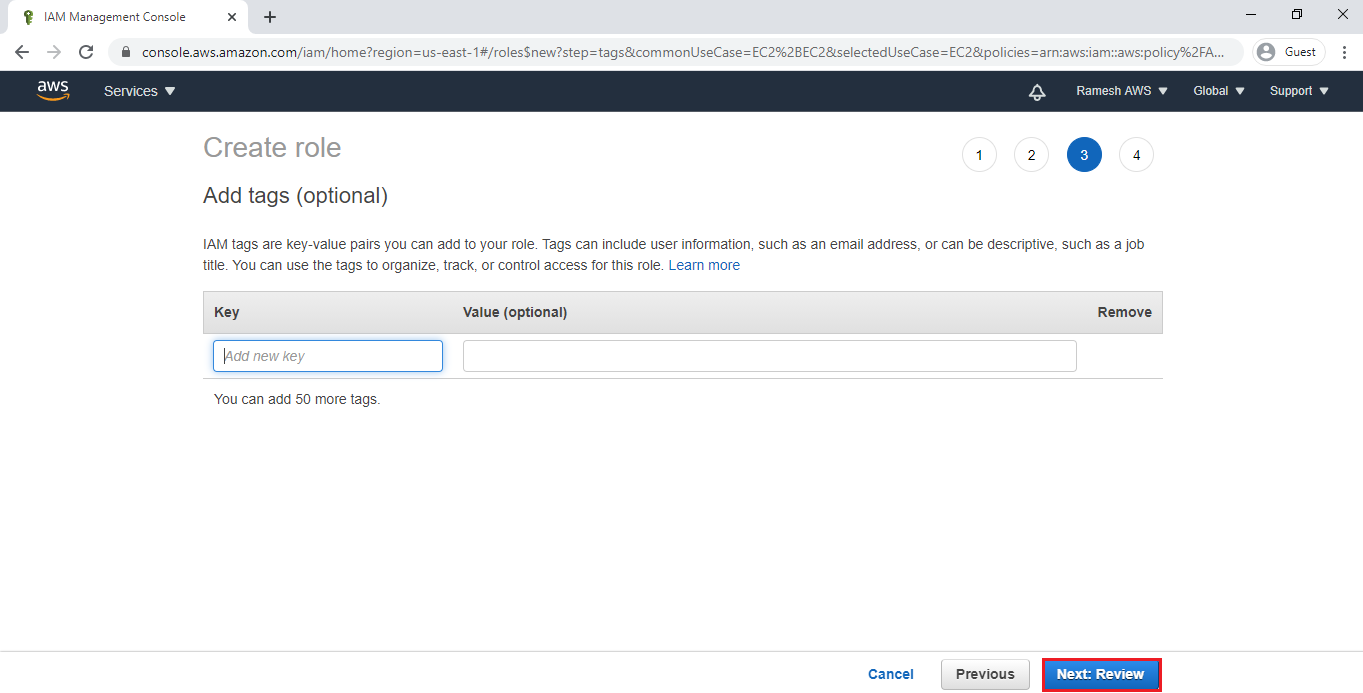
Task: Open Chrome three-dot menu
Action: tap(1343, 52)
